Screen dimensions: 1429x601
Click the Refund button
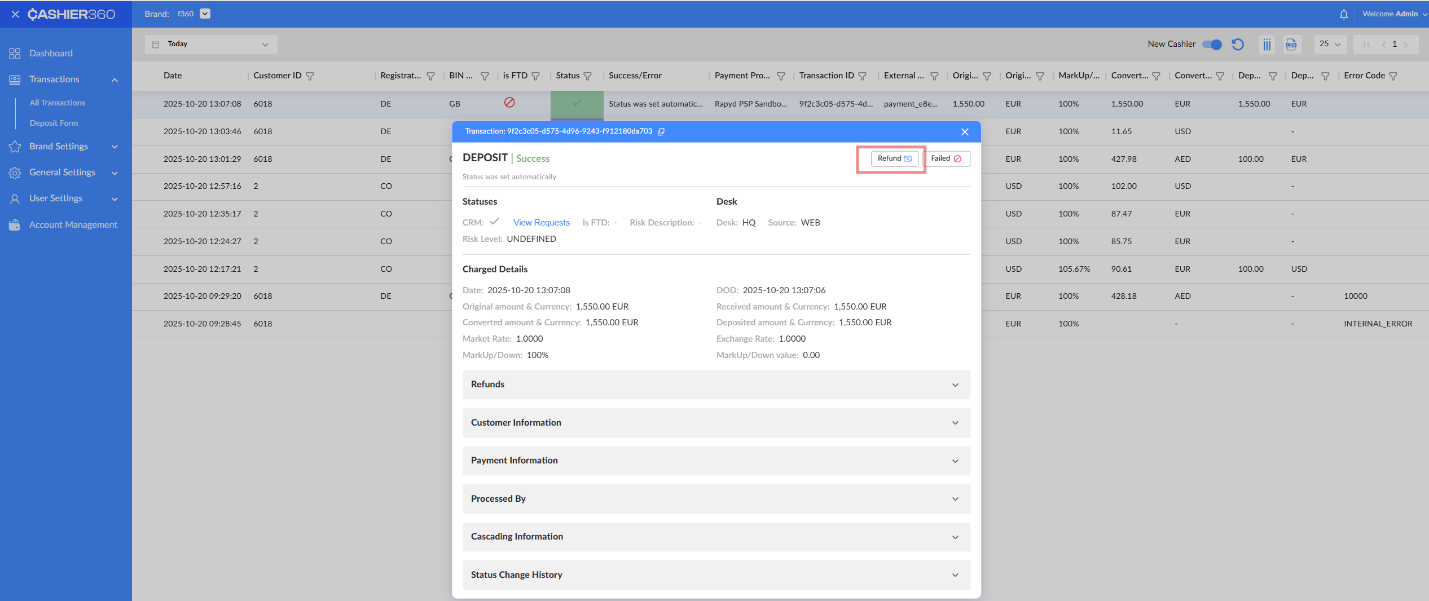click(894, 159)
